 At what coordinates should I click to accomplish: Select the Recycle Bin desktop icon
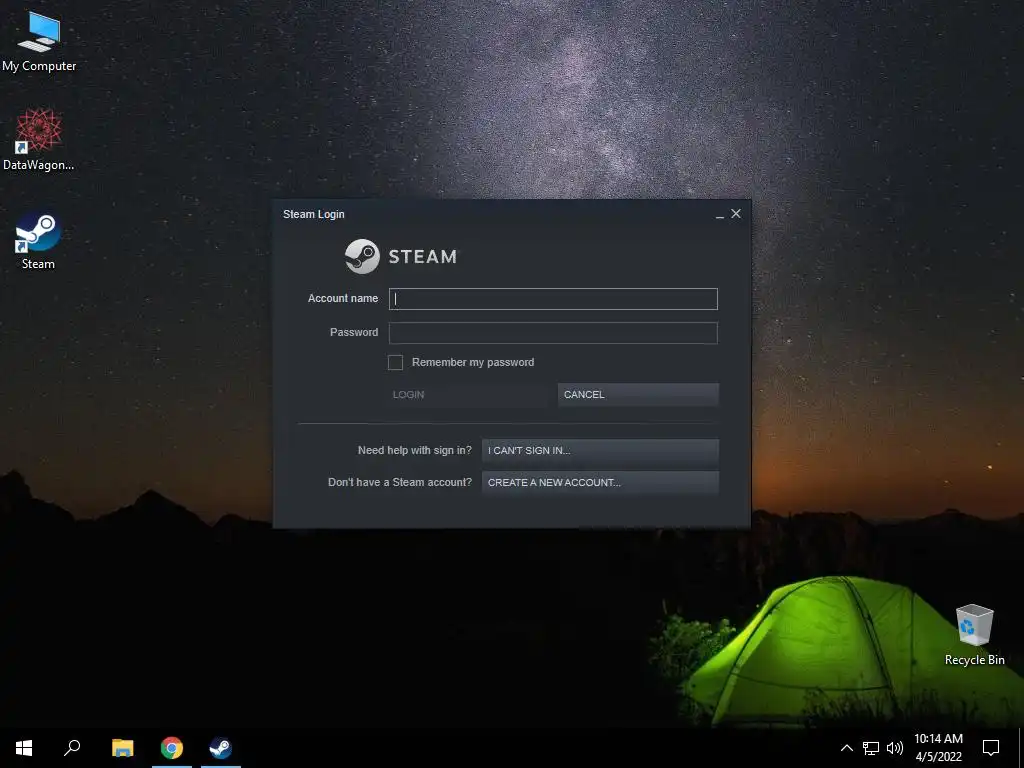[974, 635]
